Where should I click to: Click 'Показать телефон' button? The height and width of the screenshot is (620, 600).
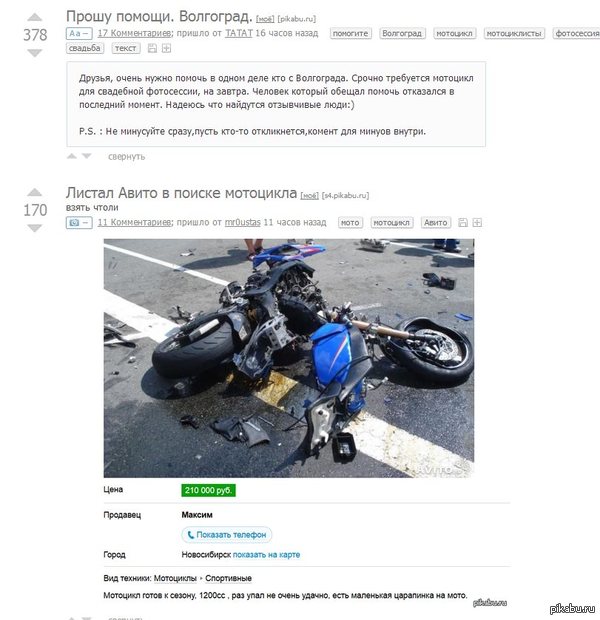click(227, 535)
